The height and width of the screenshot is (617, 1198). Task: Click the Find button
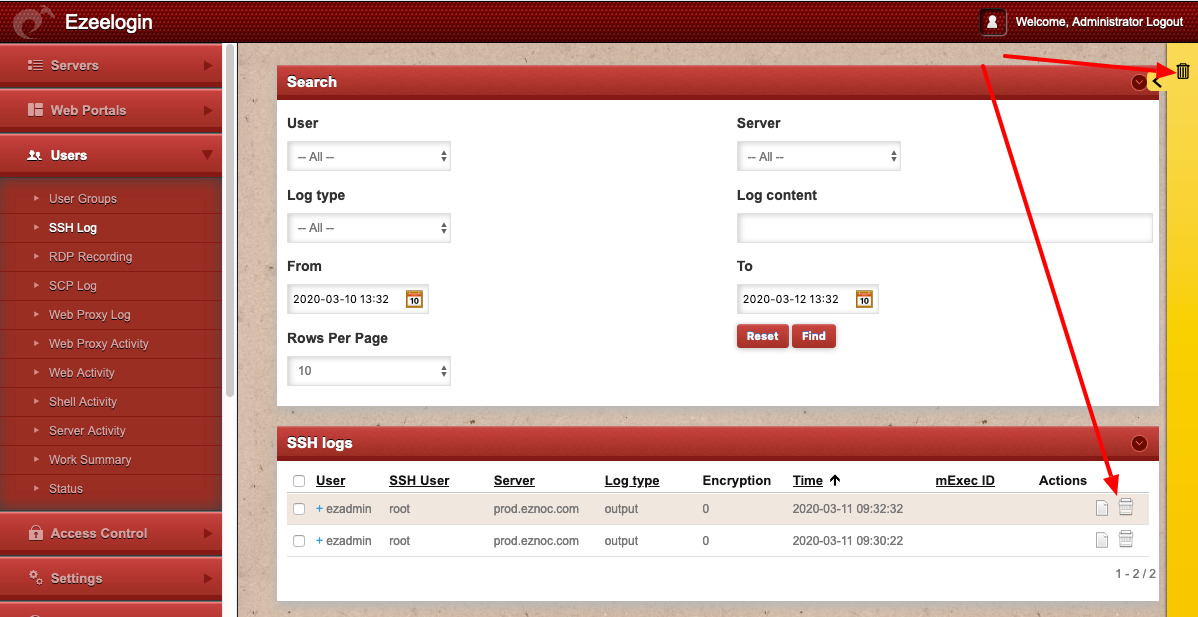pos(814,336)
